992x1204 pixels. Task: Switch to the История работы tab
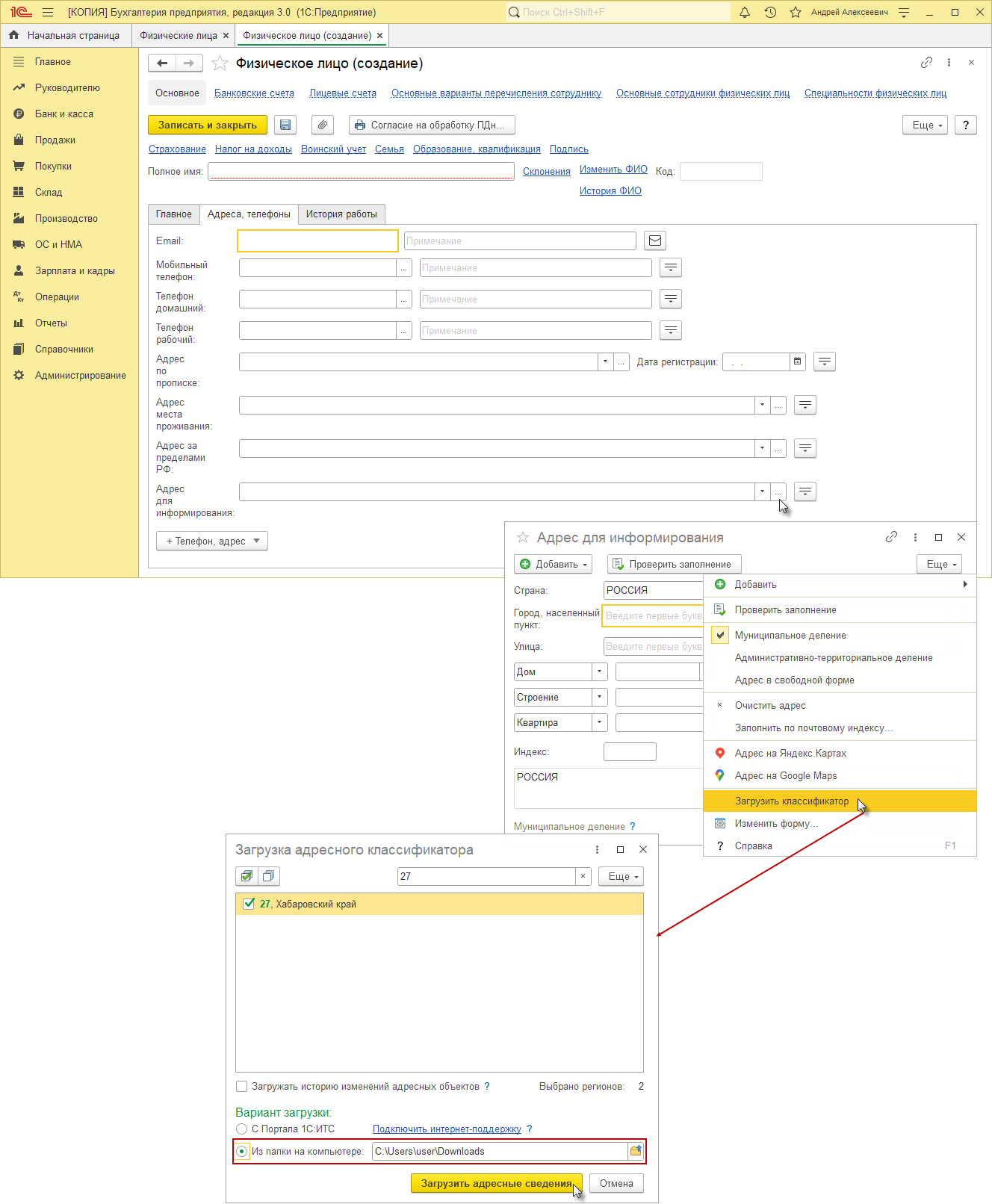(x=341, y=214)
